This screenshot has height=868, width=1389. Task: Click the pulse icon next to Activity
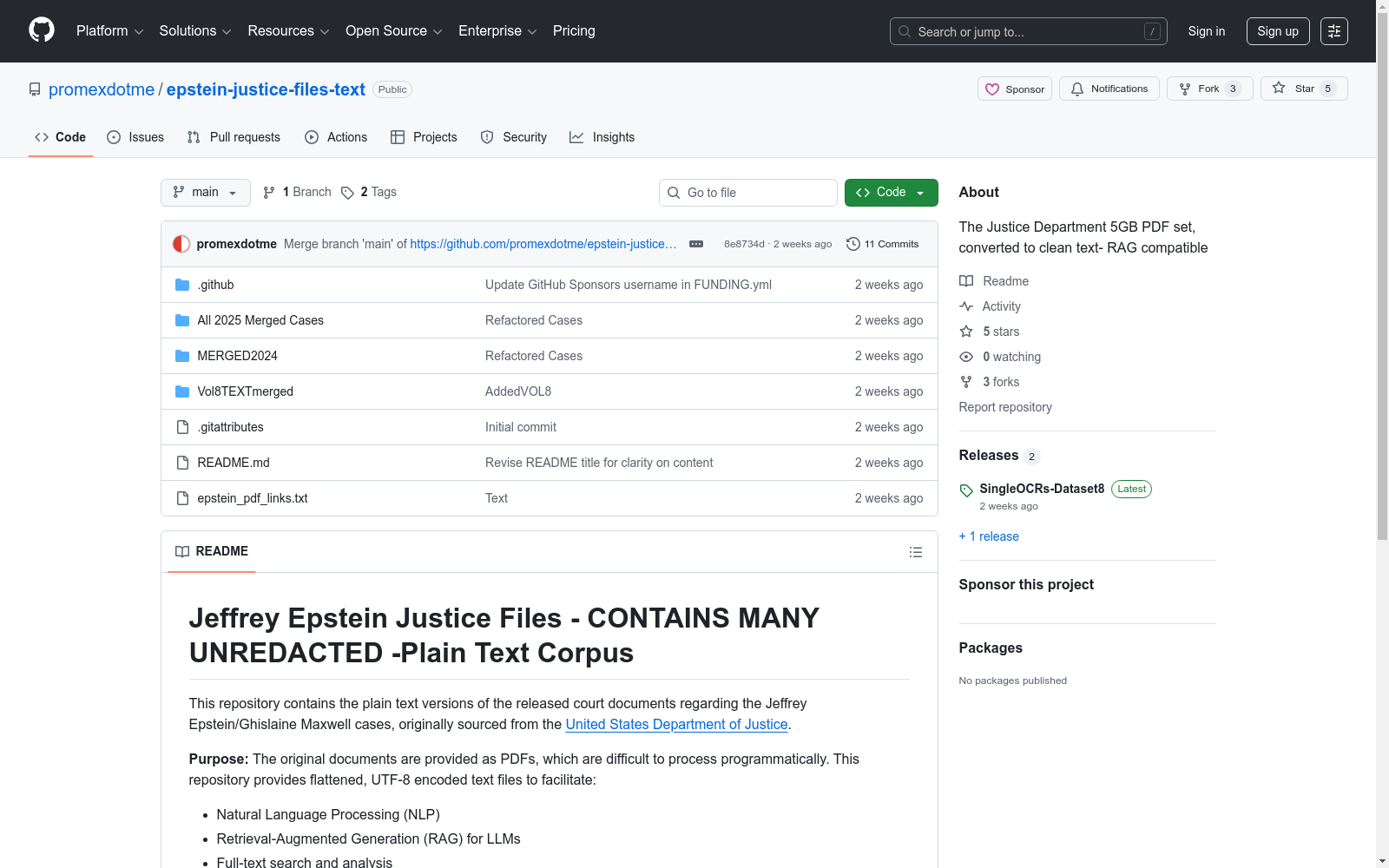pos(966,306)
